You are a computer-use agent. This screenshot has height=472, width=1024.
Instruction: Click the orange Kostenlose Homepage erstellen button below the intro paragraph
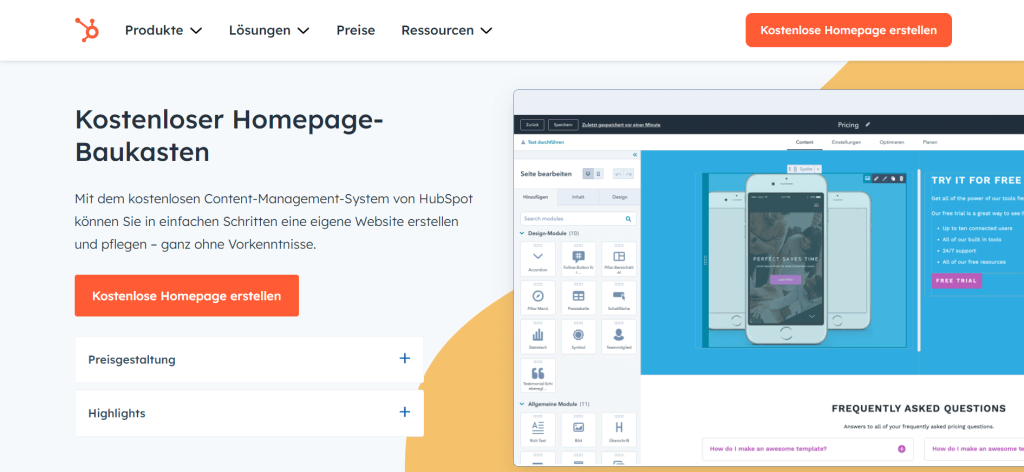187,296
